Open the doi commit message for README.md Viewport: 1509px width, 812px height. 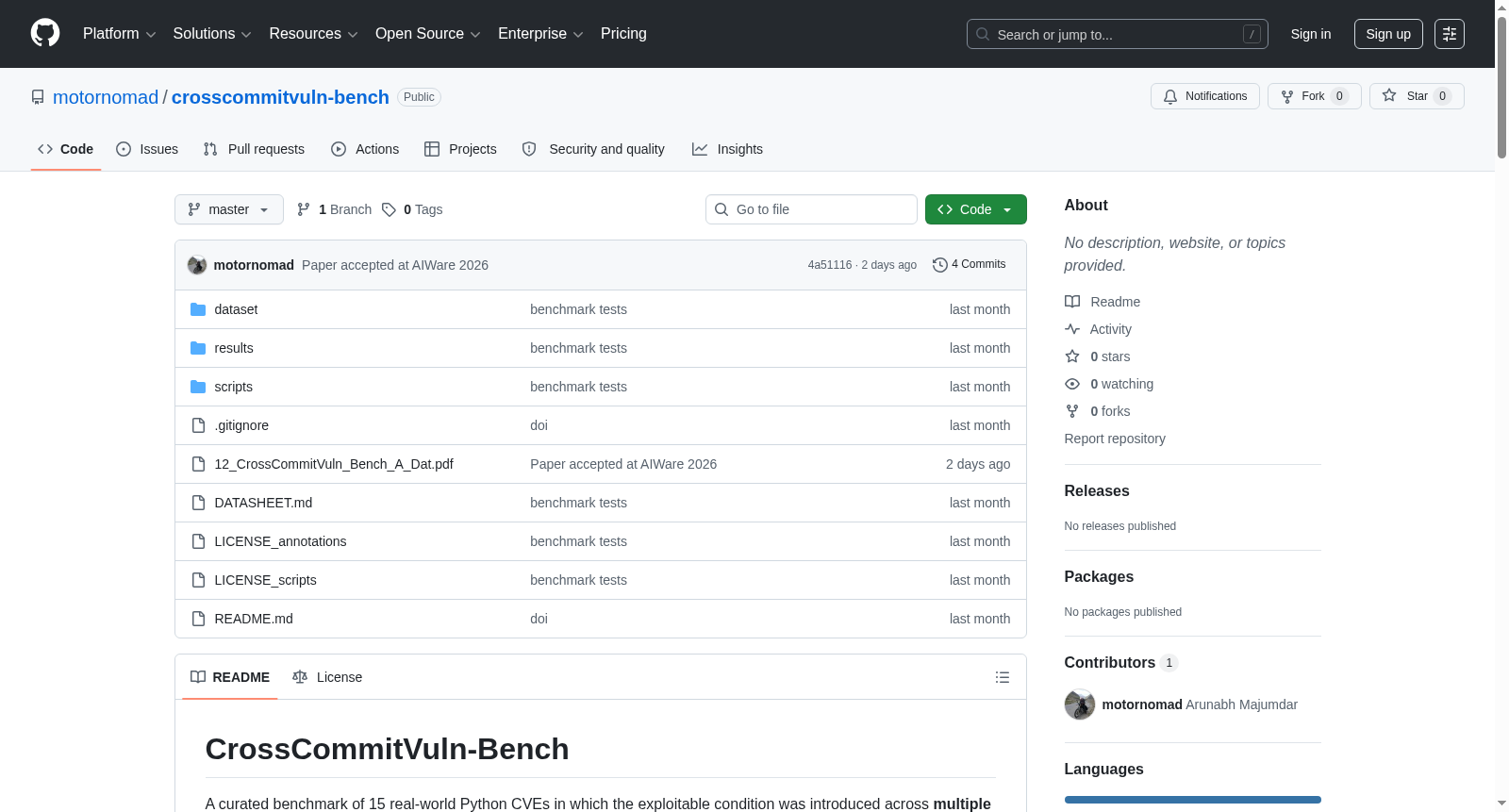[539, 619]
